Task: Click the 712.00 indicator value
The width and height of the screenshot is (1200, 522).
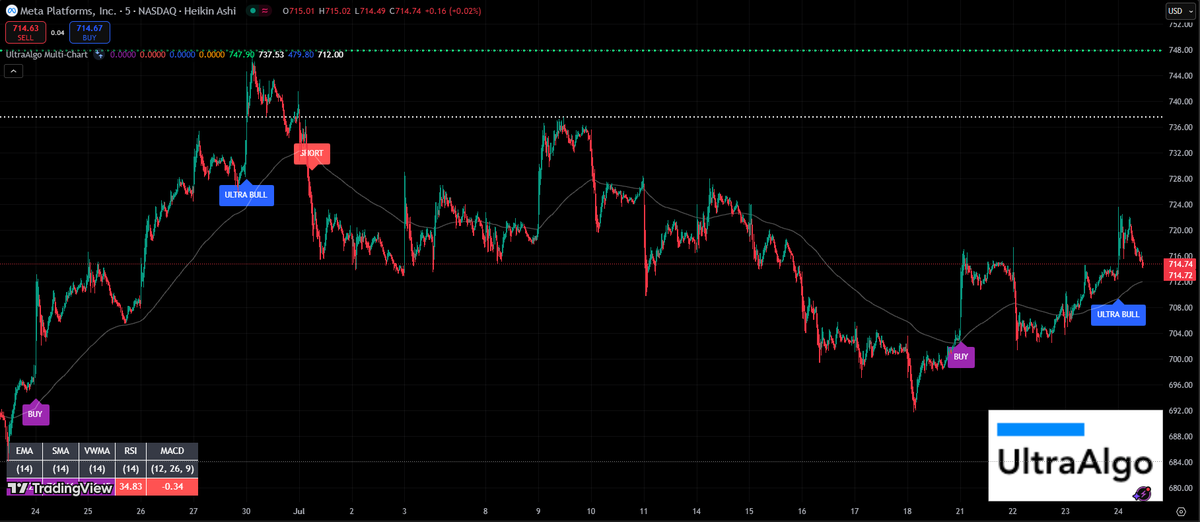Action: [x=331, y=54]
